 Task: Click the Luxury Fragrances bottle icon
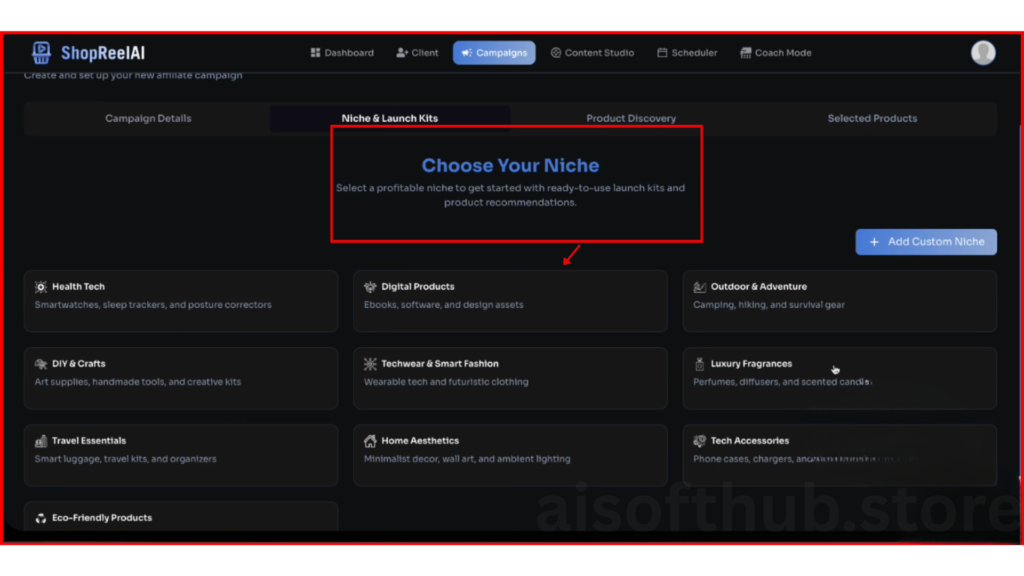[x=700, y=364]
